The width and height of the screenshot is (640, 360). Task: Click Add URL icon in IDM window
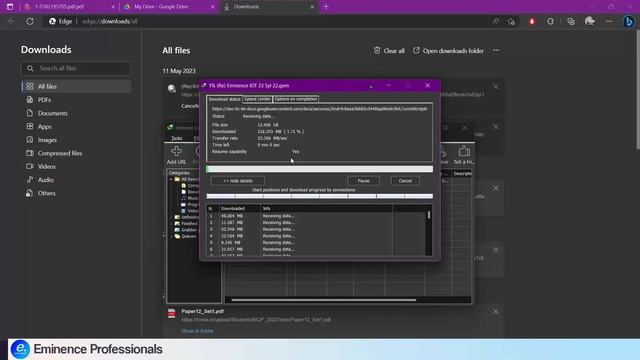[176, 155]
